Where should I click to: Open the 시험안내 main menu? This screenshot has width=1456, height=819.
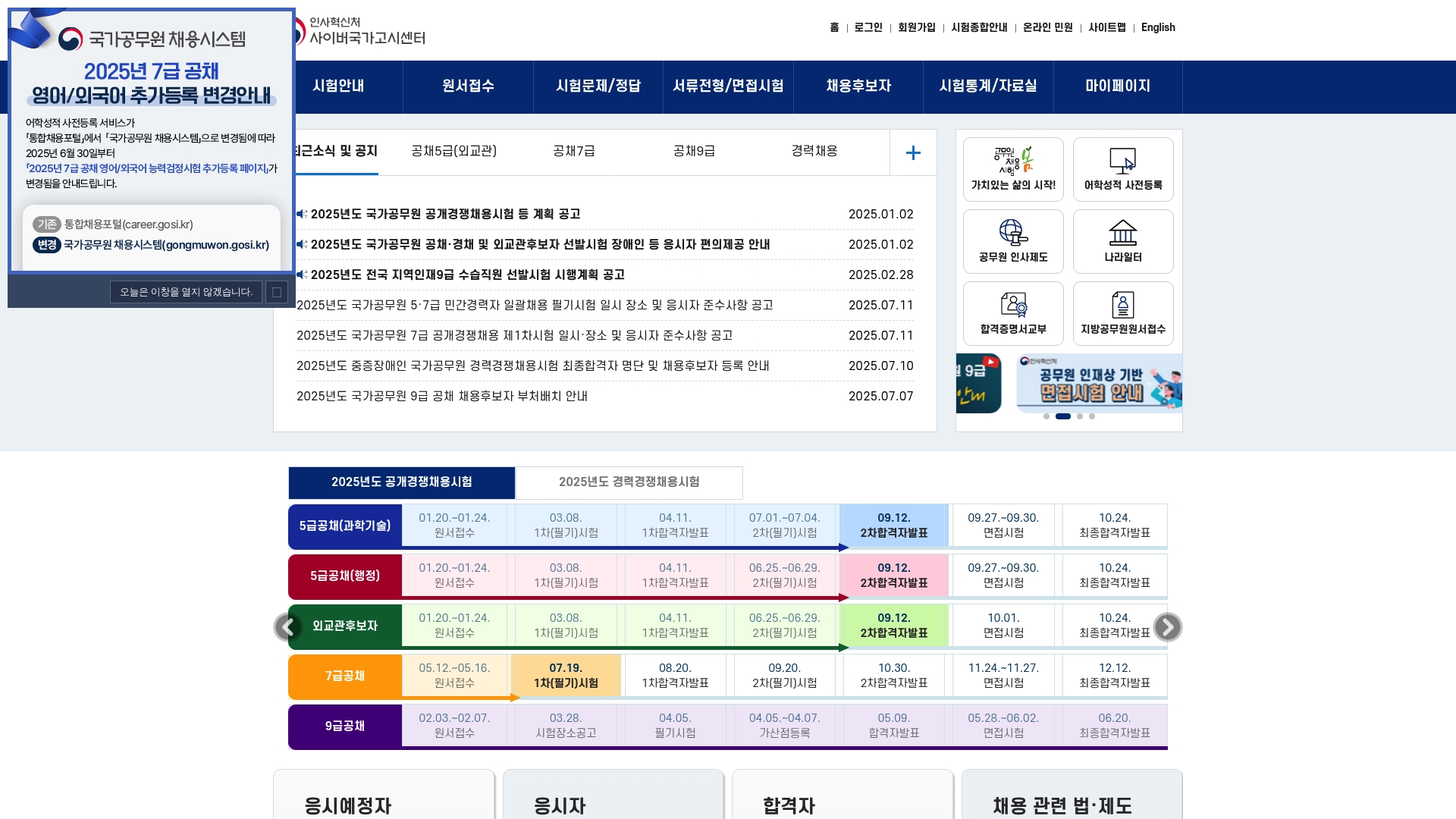338,86
